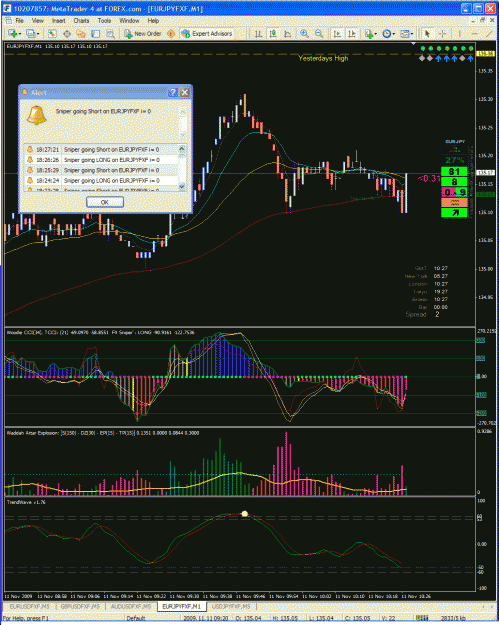Select the 18:25:29 alert row
Screen dimensions: 499x625
[x=101, y=170]
